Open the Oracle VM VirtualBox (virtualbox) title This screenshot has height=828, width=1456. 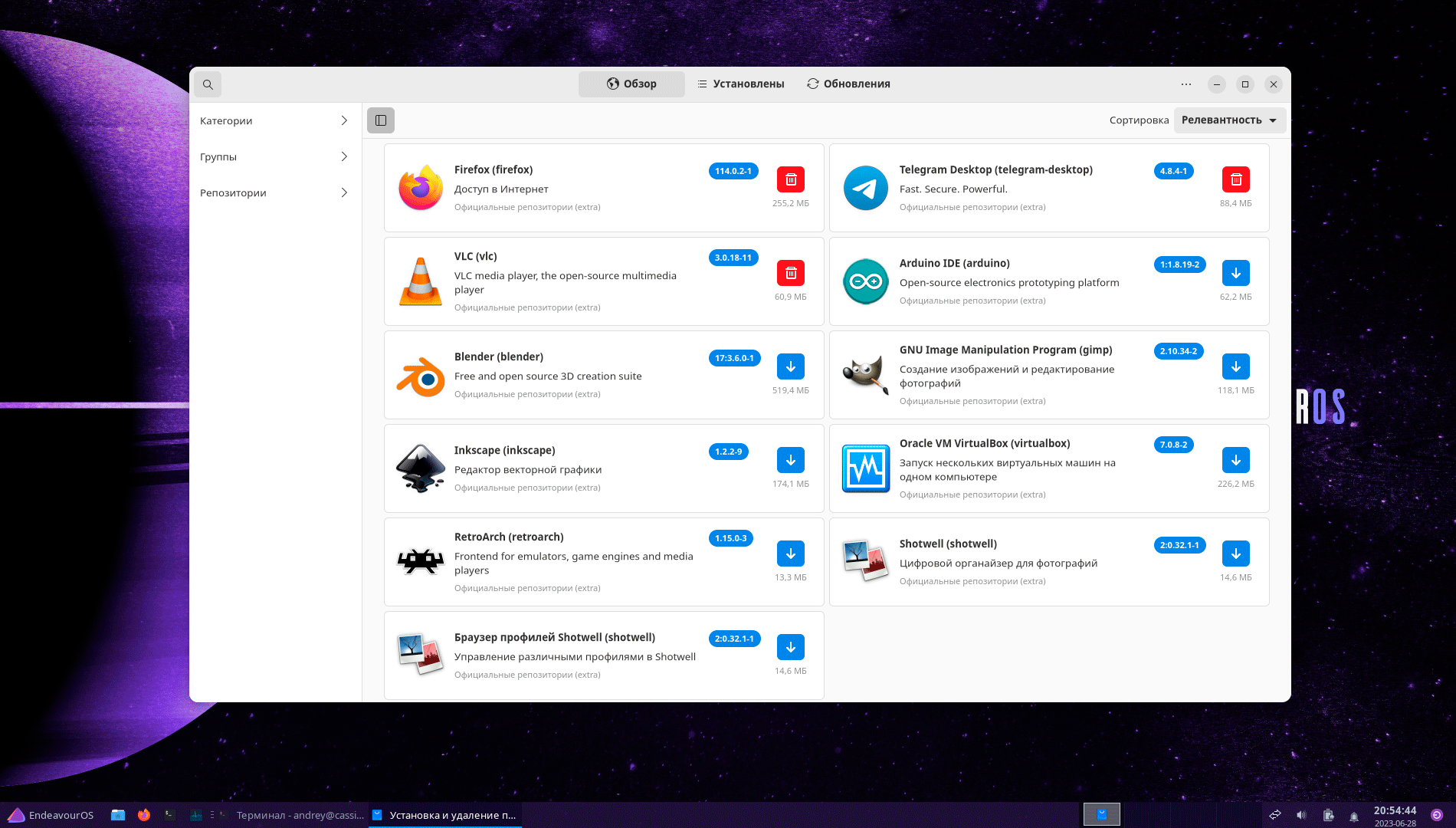click(985, 443)
